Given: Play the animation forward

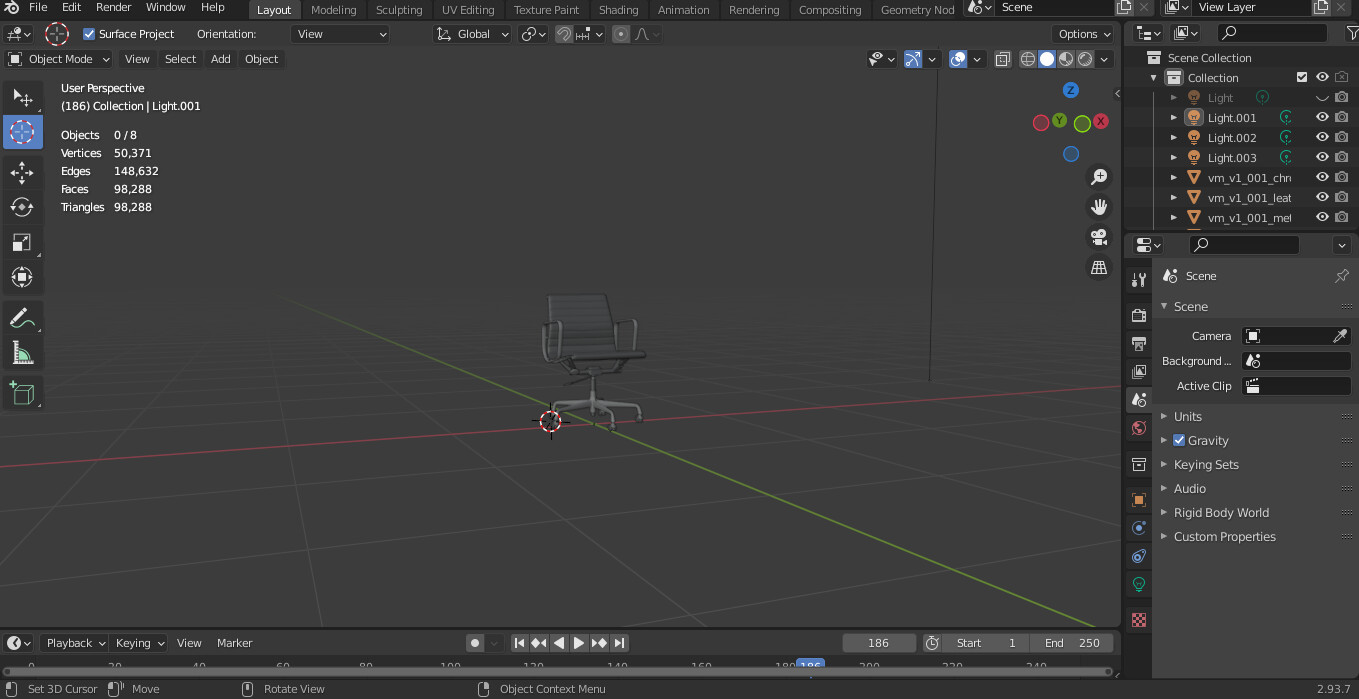Looking at the screenshot, I should tap(579, 643).
